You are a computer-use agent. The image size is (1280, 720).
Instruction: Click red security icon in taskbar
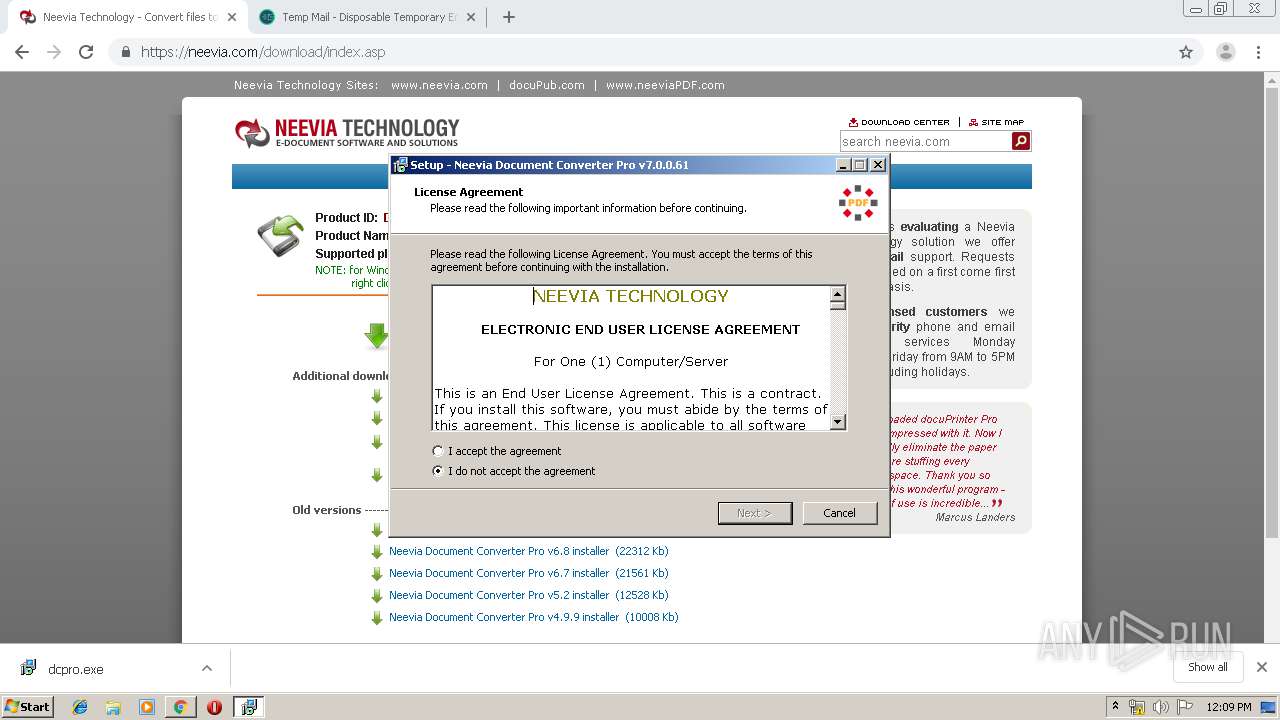(214, 707)
